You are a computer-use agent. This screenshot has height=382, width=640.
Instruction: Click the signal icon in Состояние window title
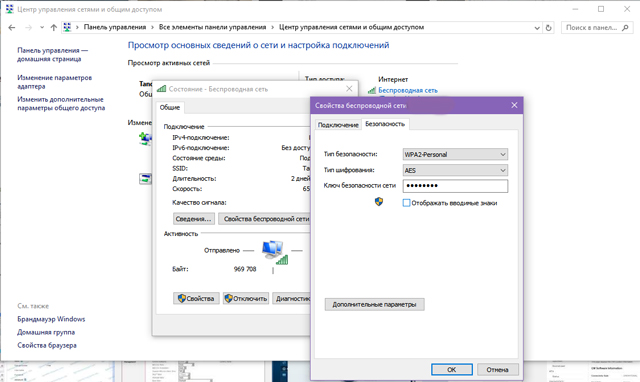[161, 89]
